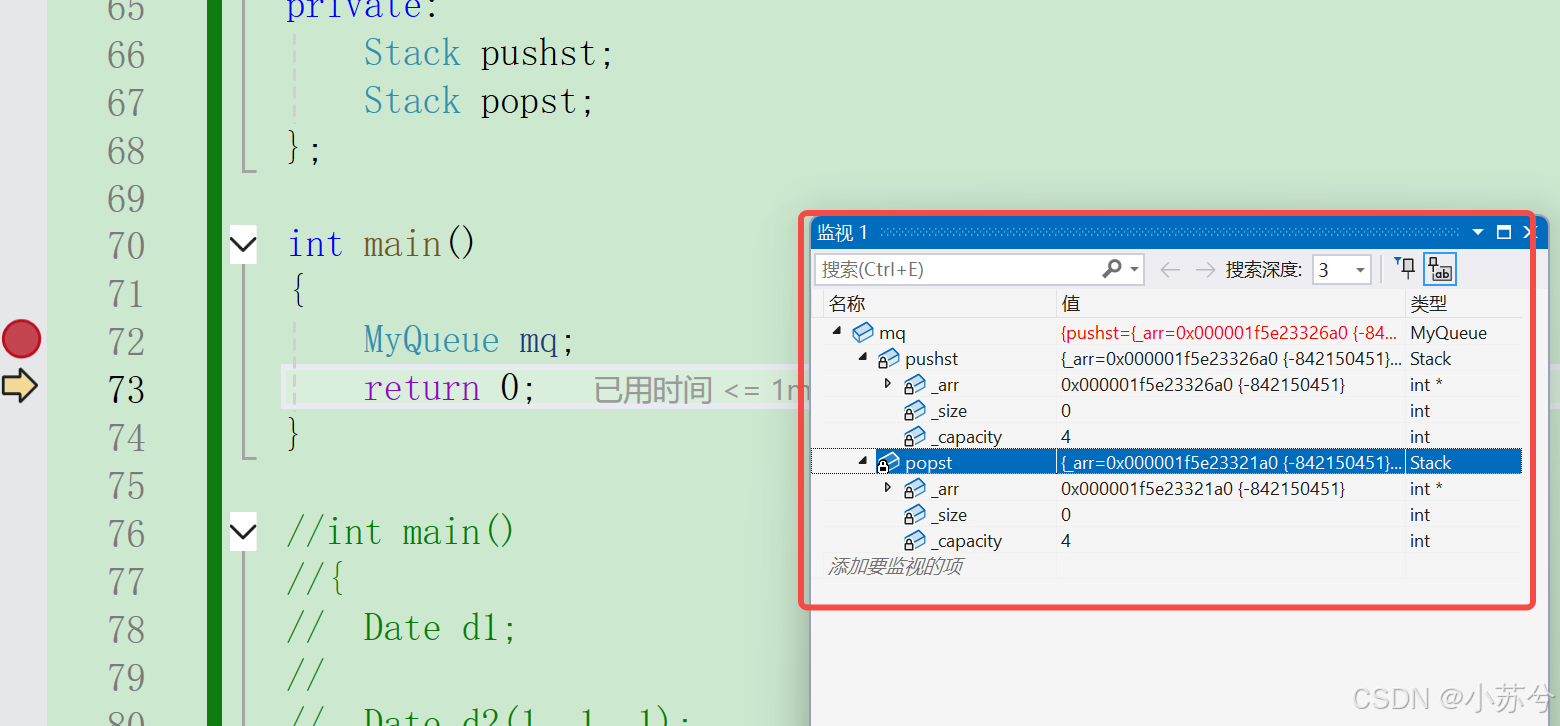
Task: Click the MyQueue type cell
Action: (x=1448, y=333)
